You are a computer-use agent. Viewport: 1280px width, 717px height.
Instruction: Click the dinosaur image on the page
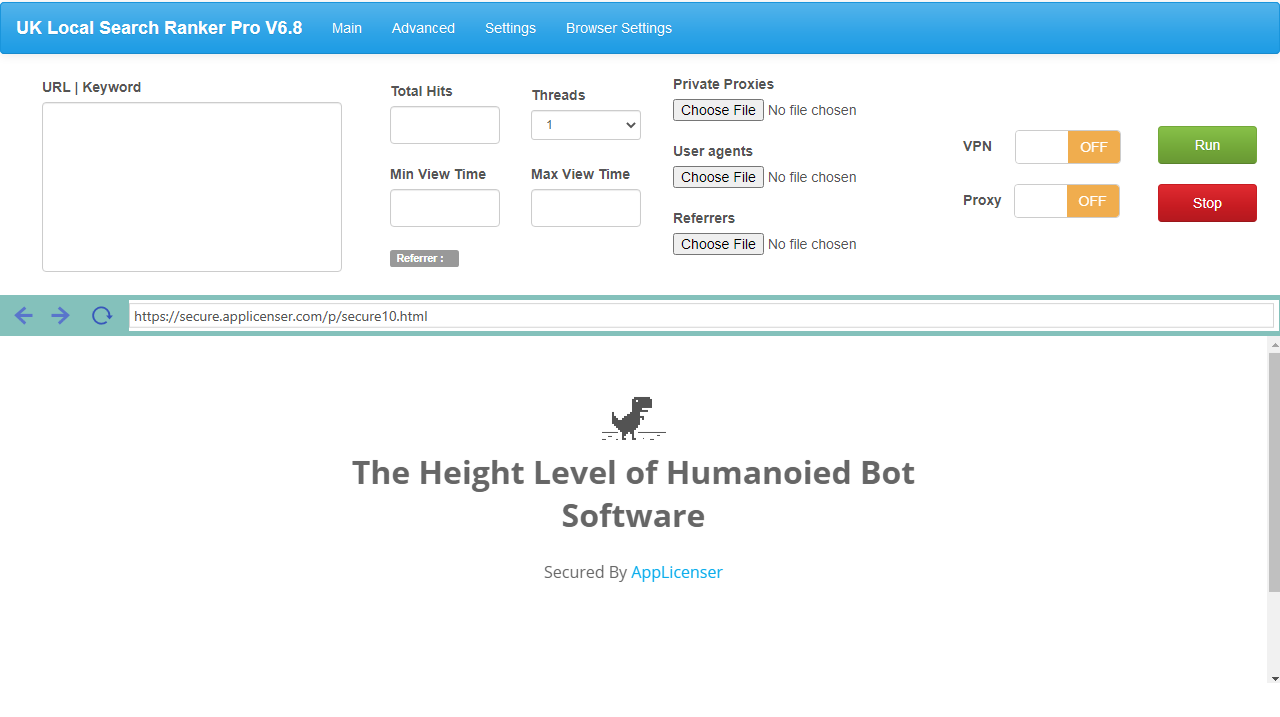(633, 418)
